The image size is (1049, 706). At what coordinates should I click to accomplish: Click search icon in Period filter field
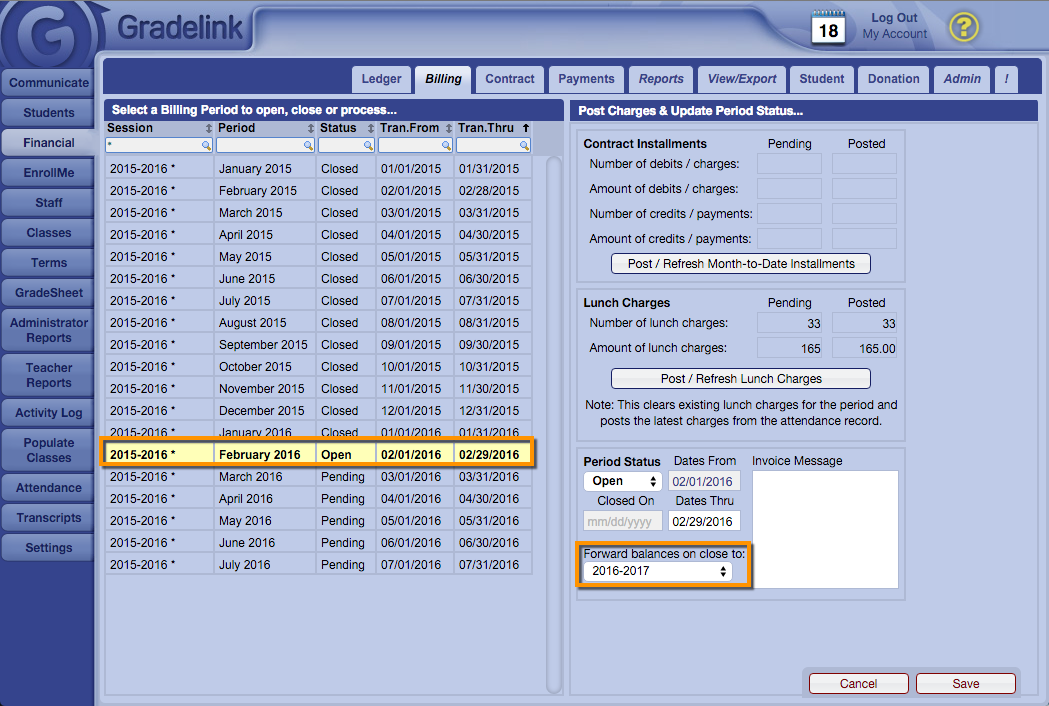(x=309, y=145)
